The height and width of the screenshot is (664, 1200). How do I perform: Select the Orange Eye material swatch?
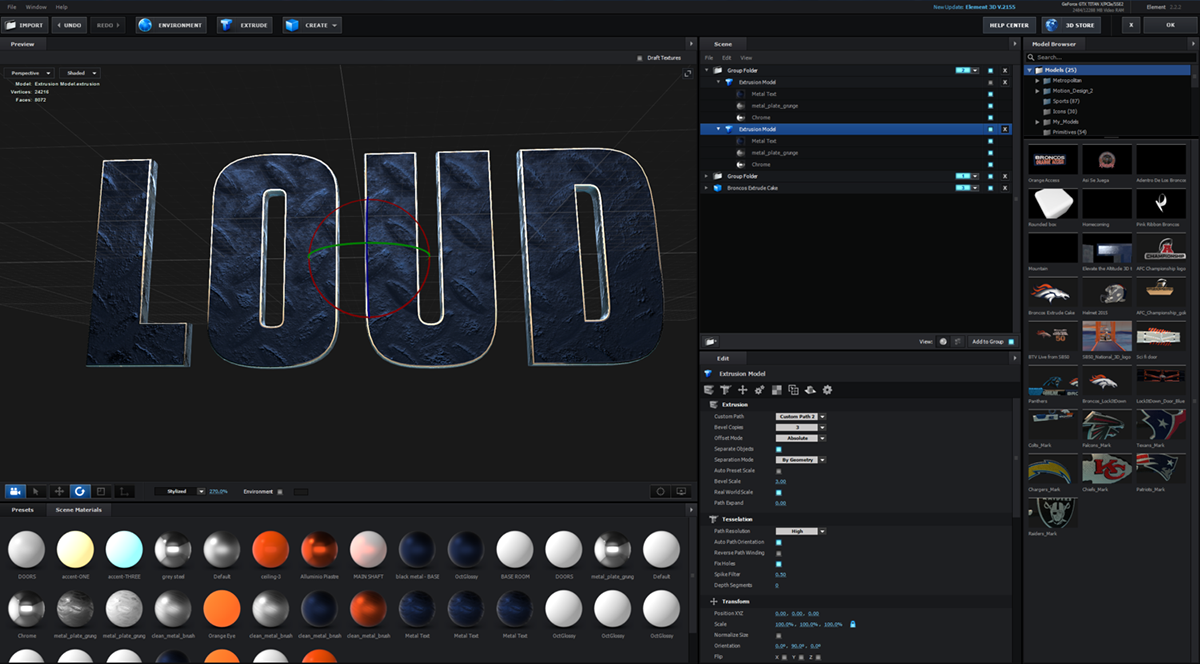(222, 608)
